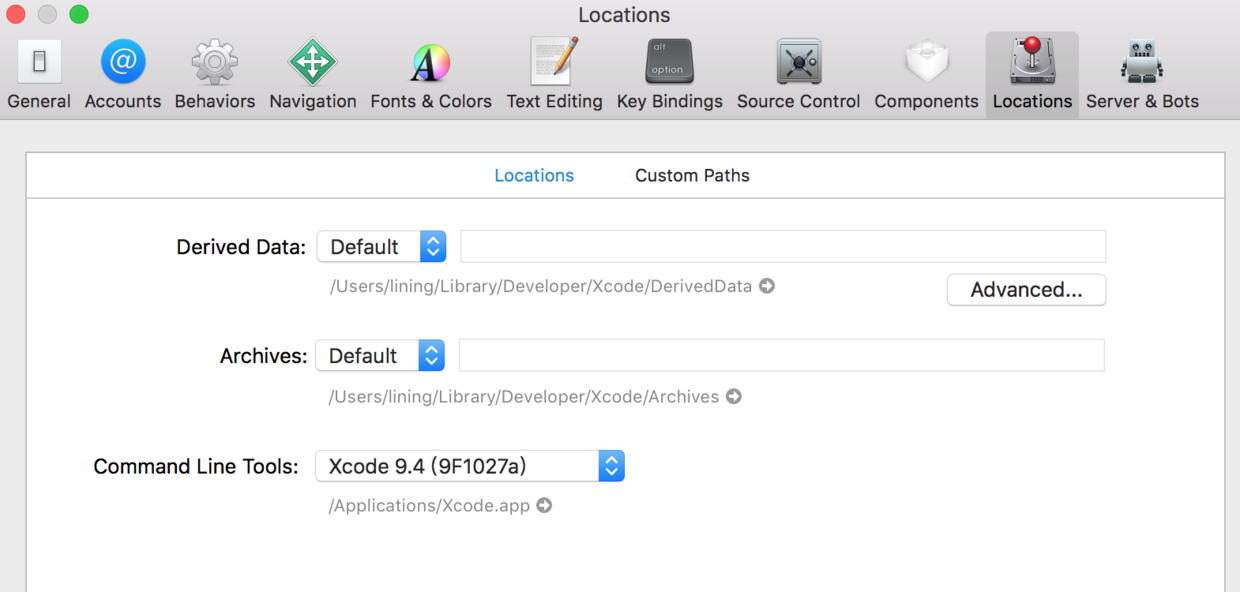Viewport: 1240px width, 592px height.
Task: Open the Derived Data location dropdown
Action: tap(381, 247)
